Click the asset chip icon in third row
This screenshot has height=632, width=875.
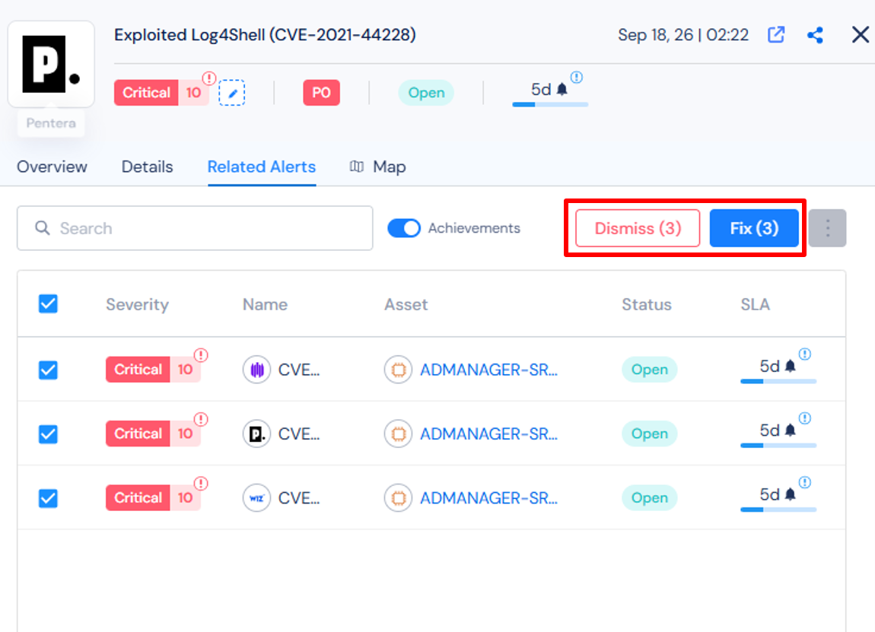(398, 498)
